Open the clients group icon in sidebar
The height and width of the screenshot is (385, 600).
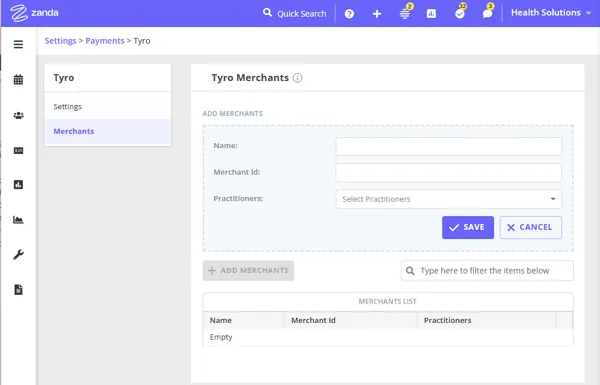click(18, 115)
